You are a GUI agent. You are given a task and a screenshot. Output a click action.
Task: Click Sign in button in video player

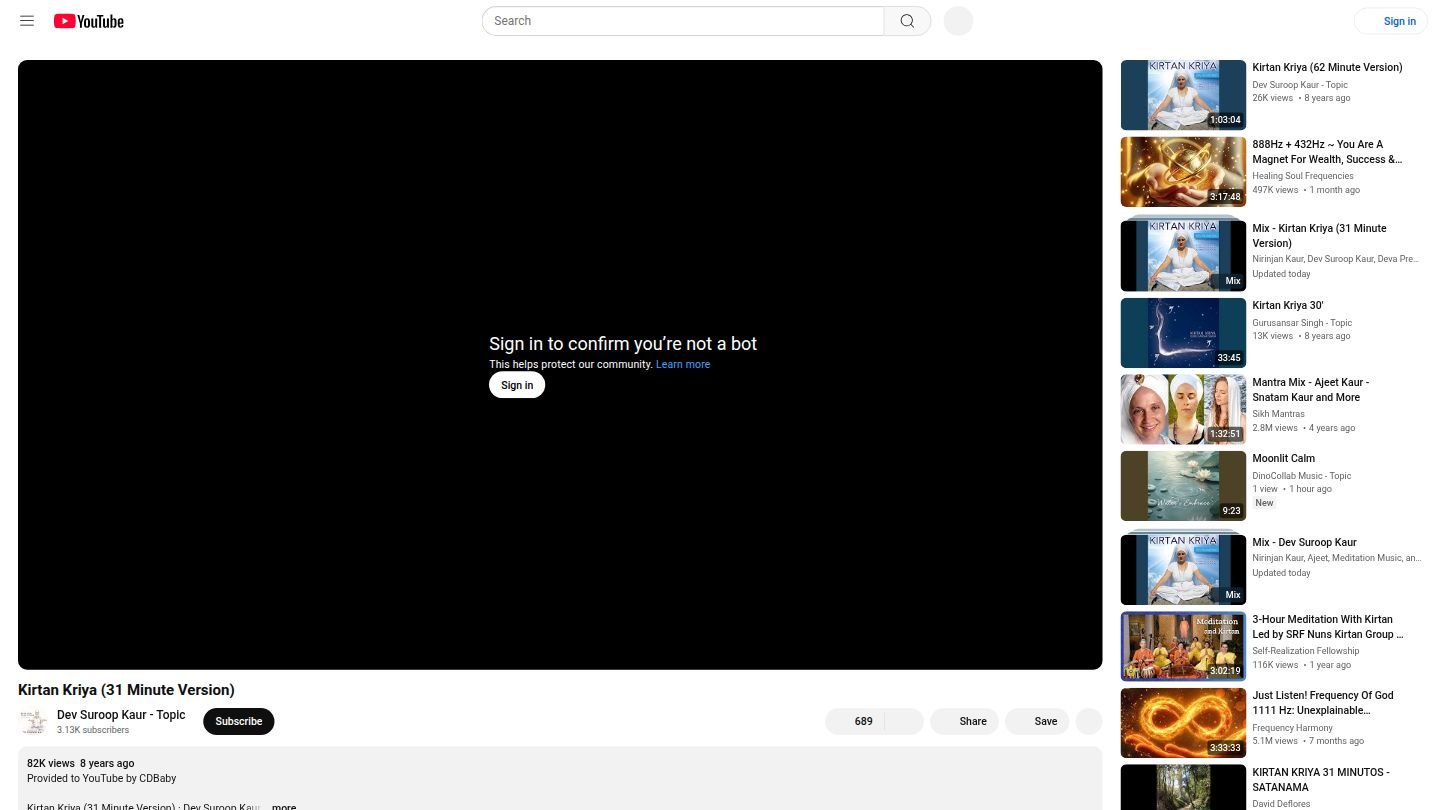517,385
